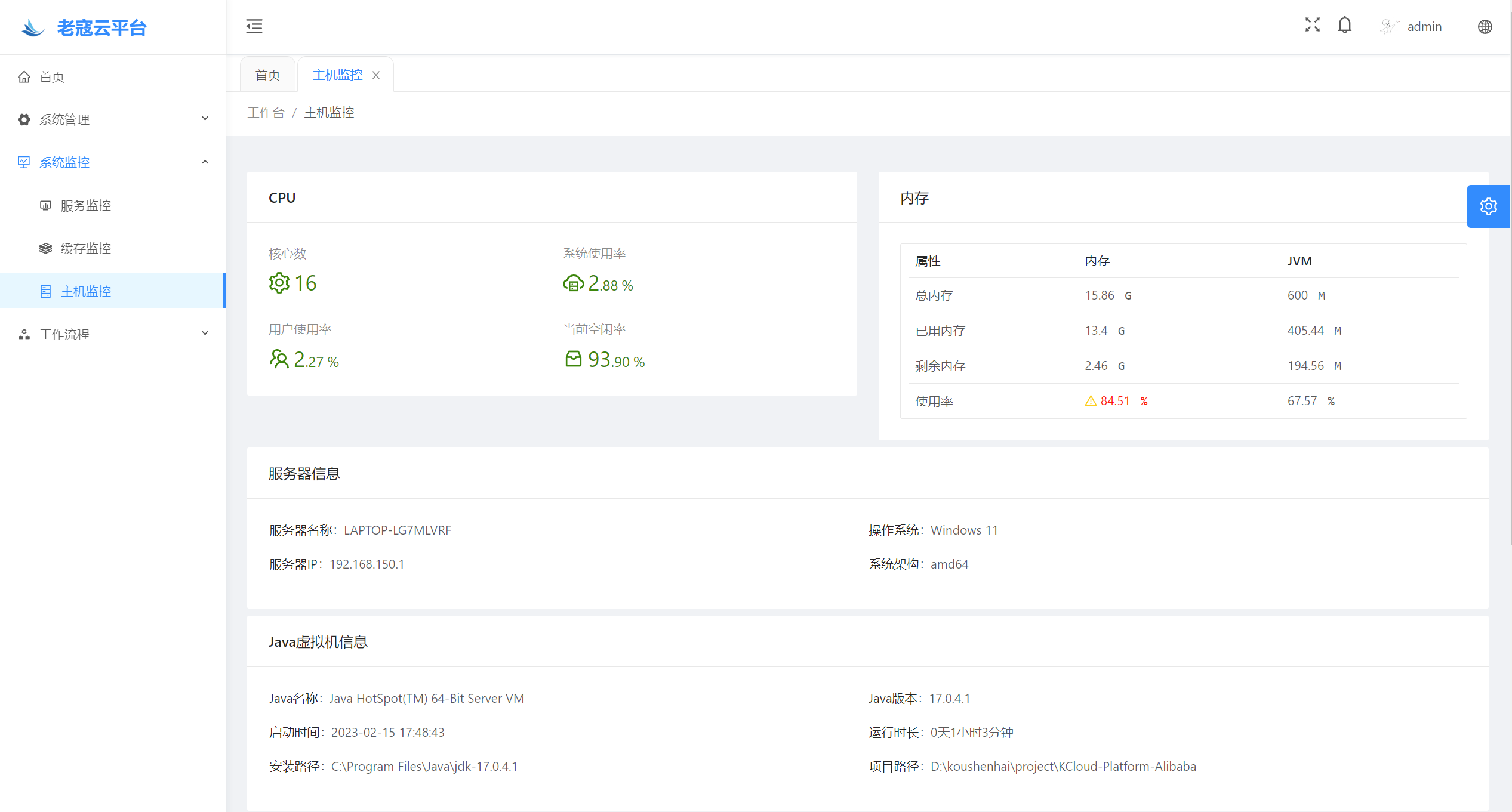The image size is (1512, 812).
Task: Open the admin user dropdown
Action: pyautogui.click(x=1424, y=27)
